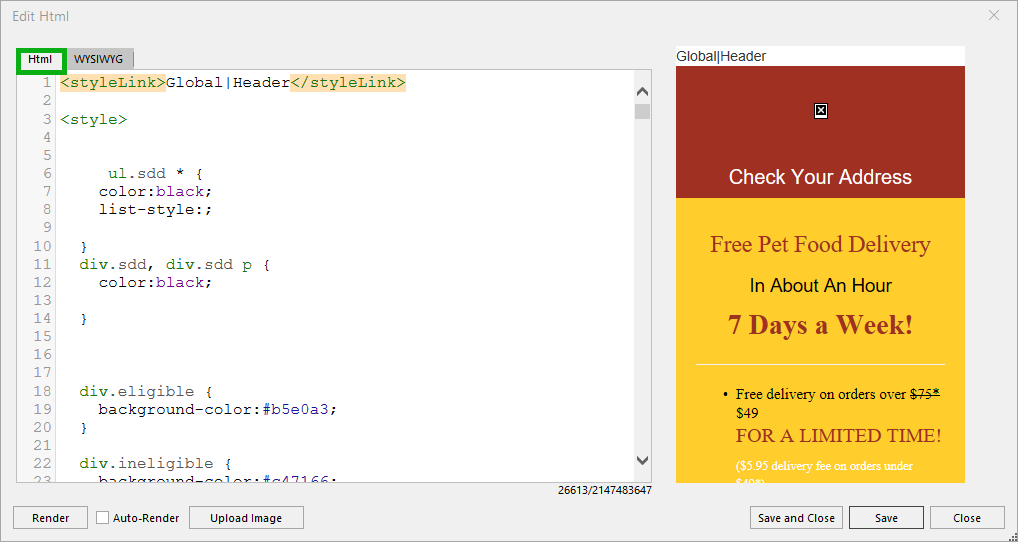Screen dimensions: 1018x542
Task: Click the Render button
Action: click(x=51, y=518)
